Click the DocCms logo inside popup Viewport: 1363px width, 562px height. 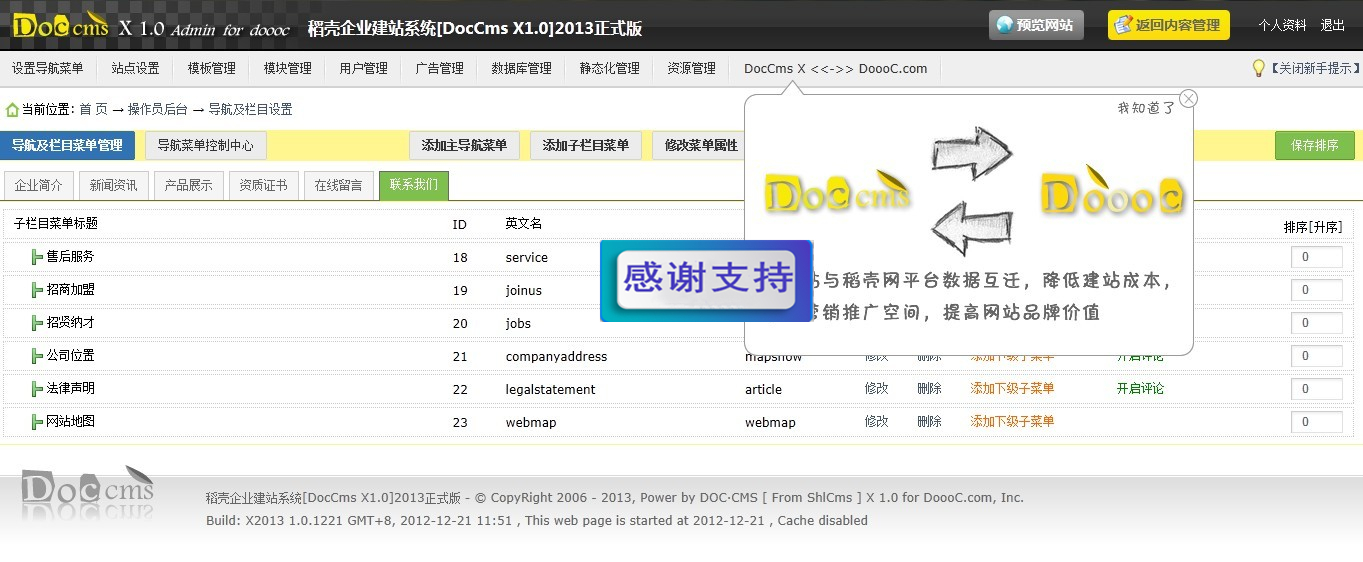click(837, 191)
